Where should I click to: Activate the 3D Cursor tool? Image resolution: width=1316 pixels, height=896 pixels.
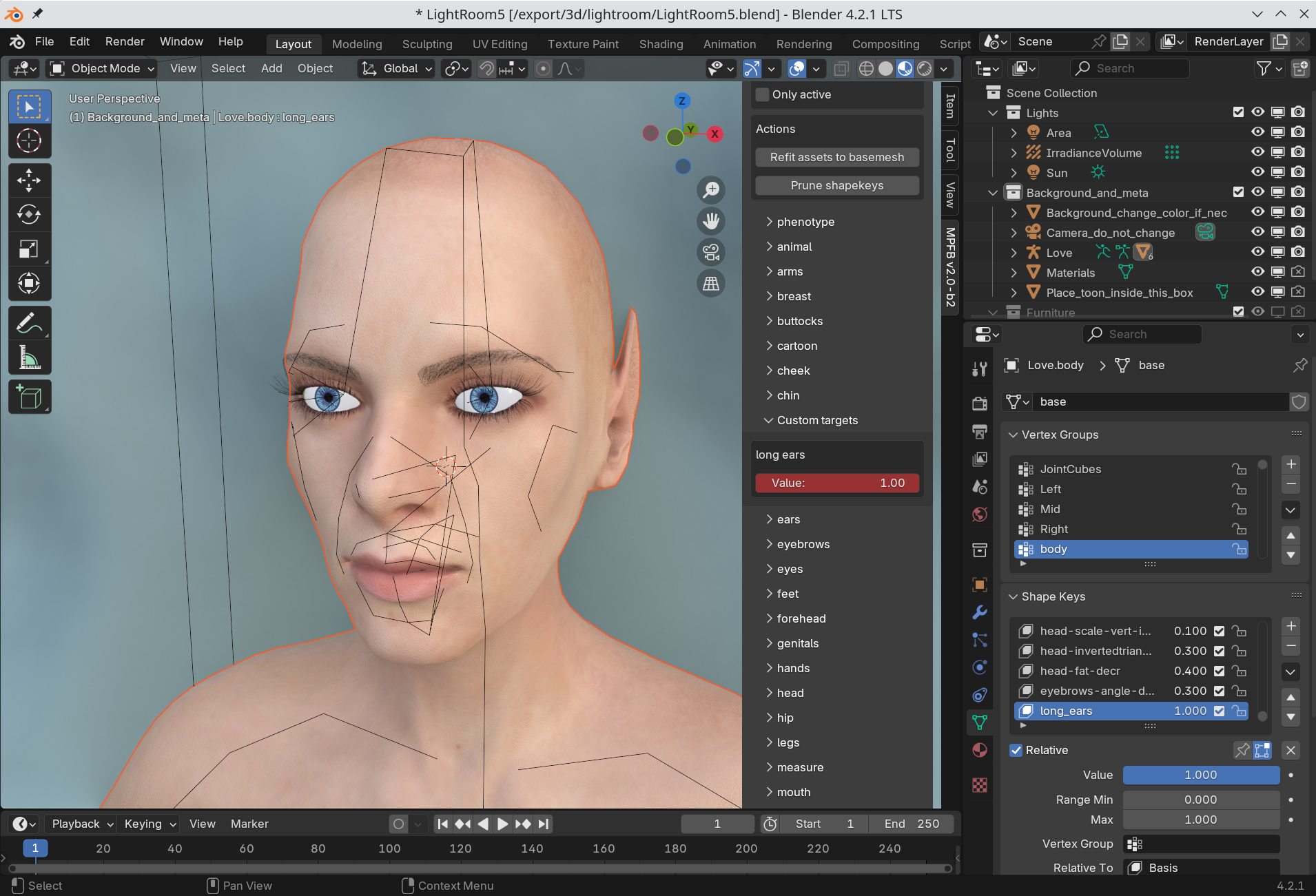coord(29,141)
